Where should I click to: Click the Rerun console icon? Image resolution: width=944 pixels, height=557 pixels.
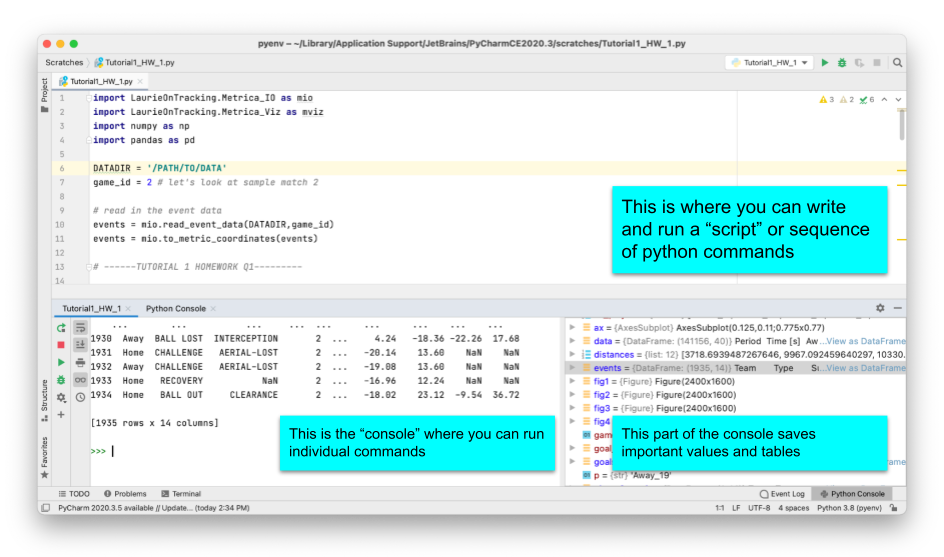(x=61, y=328)
